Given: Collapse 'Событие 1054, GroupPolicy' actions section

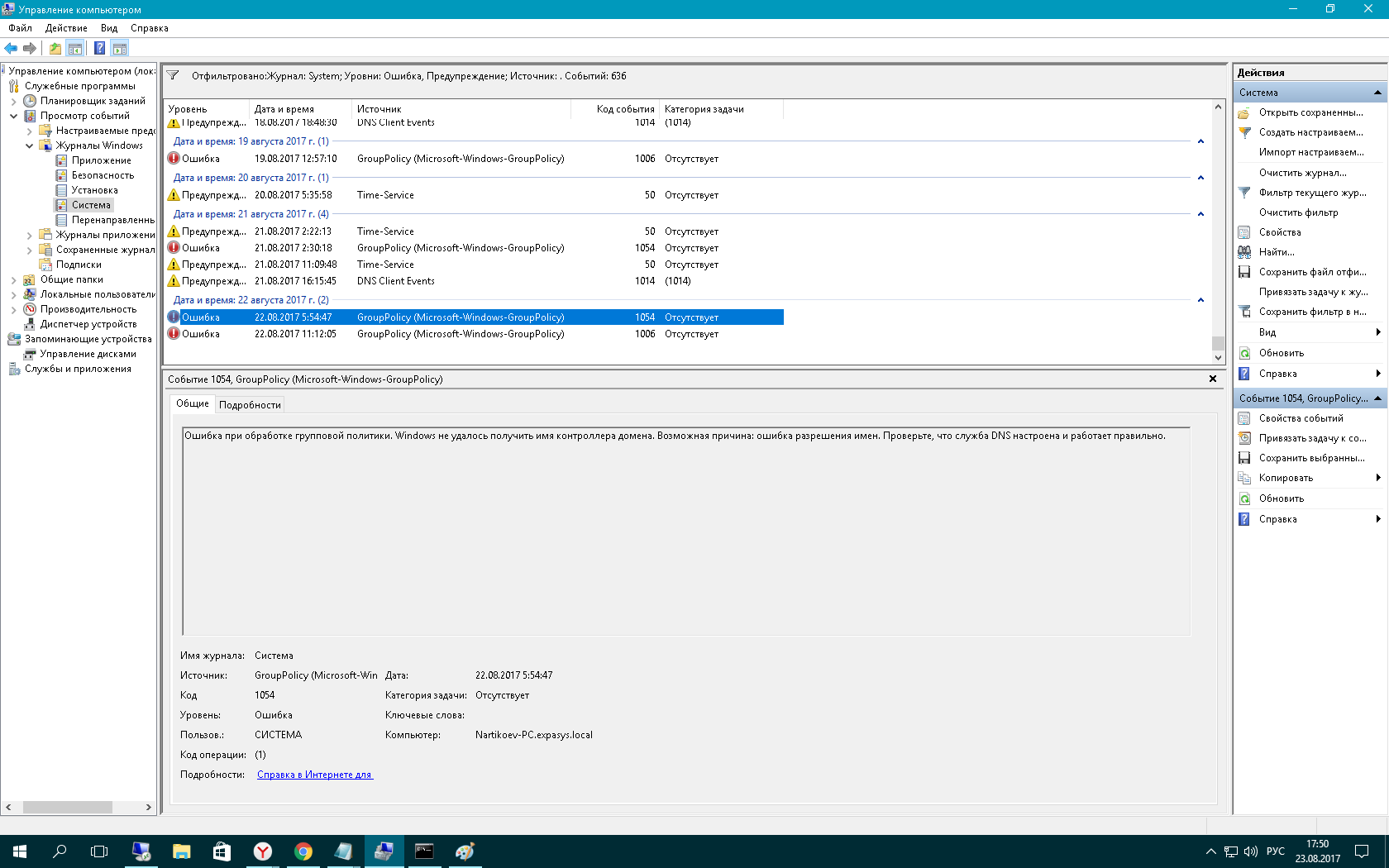Looking at the screenshot, I should click(x=1377, y=398).
